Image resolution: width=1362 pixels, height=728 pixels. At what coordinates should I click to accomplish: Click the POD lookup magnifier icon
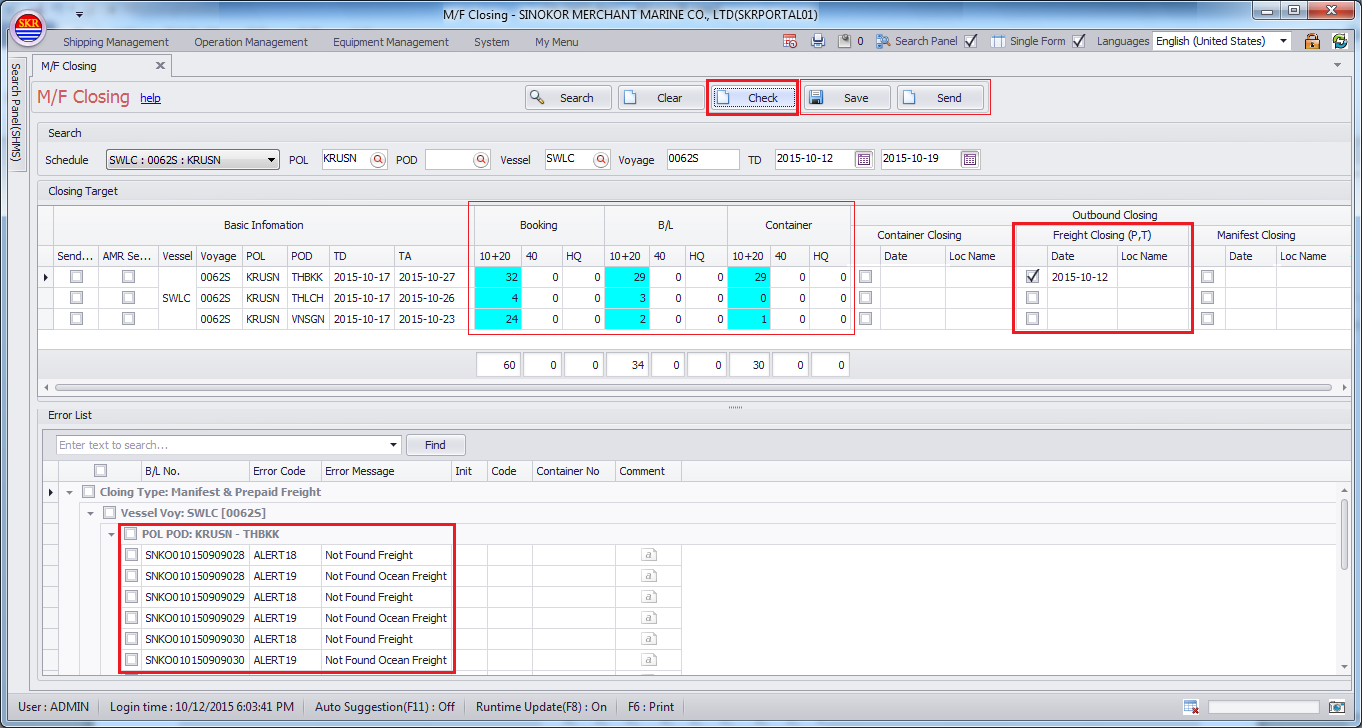[481, 159]
